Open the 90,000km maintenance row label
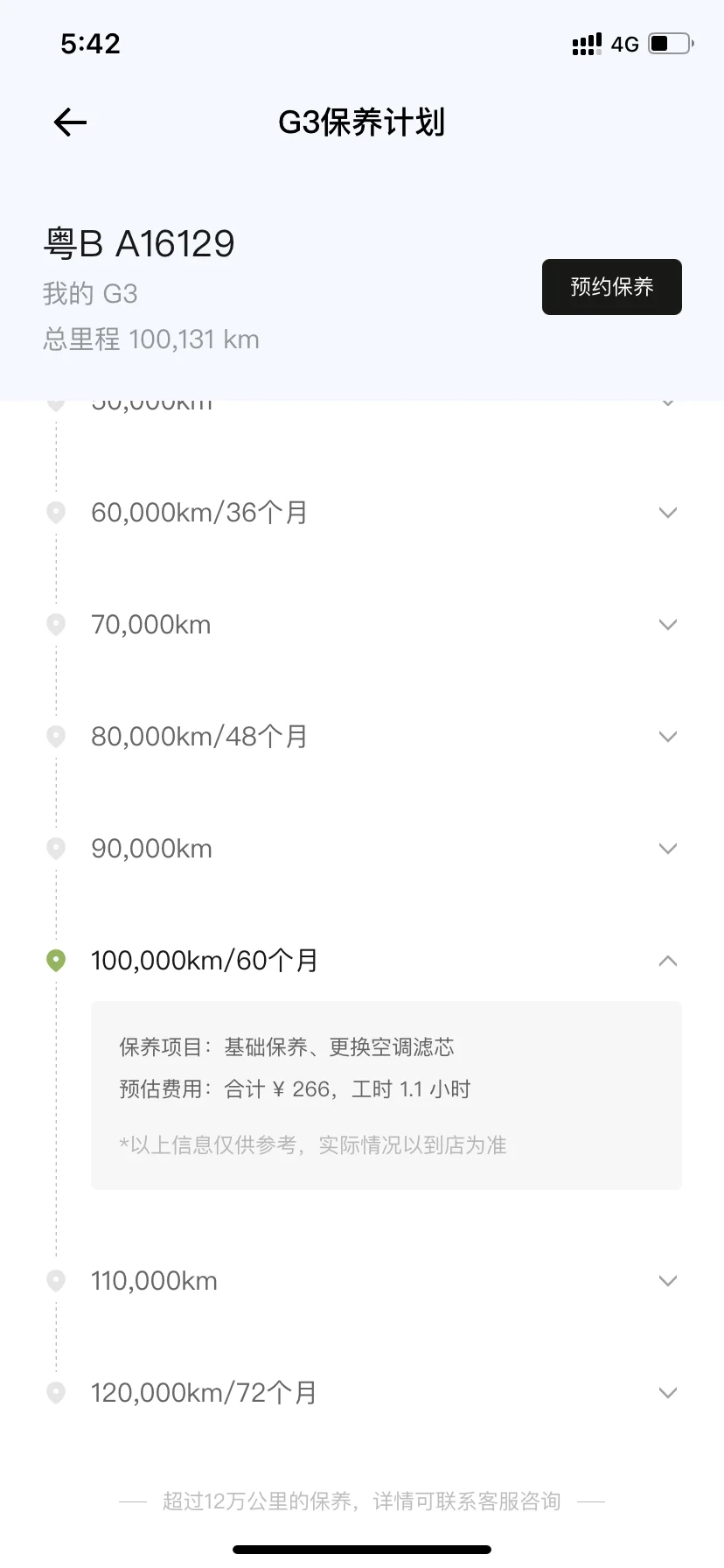This screenshot has width=724, height=1568. [152, 849]
